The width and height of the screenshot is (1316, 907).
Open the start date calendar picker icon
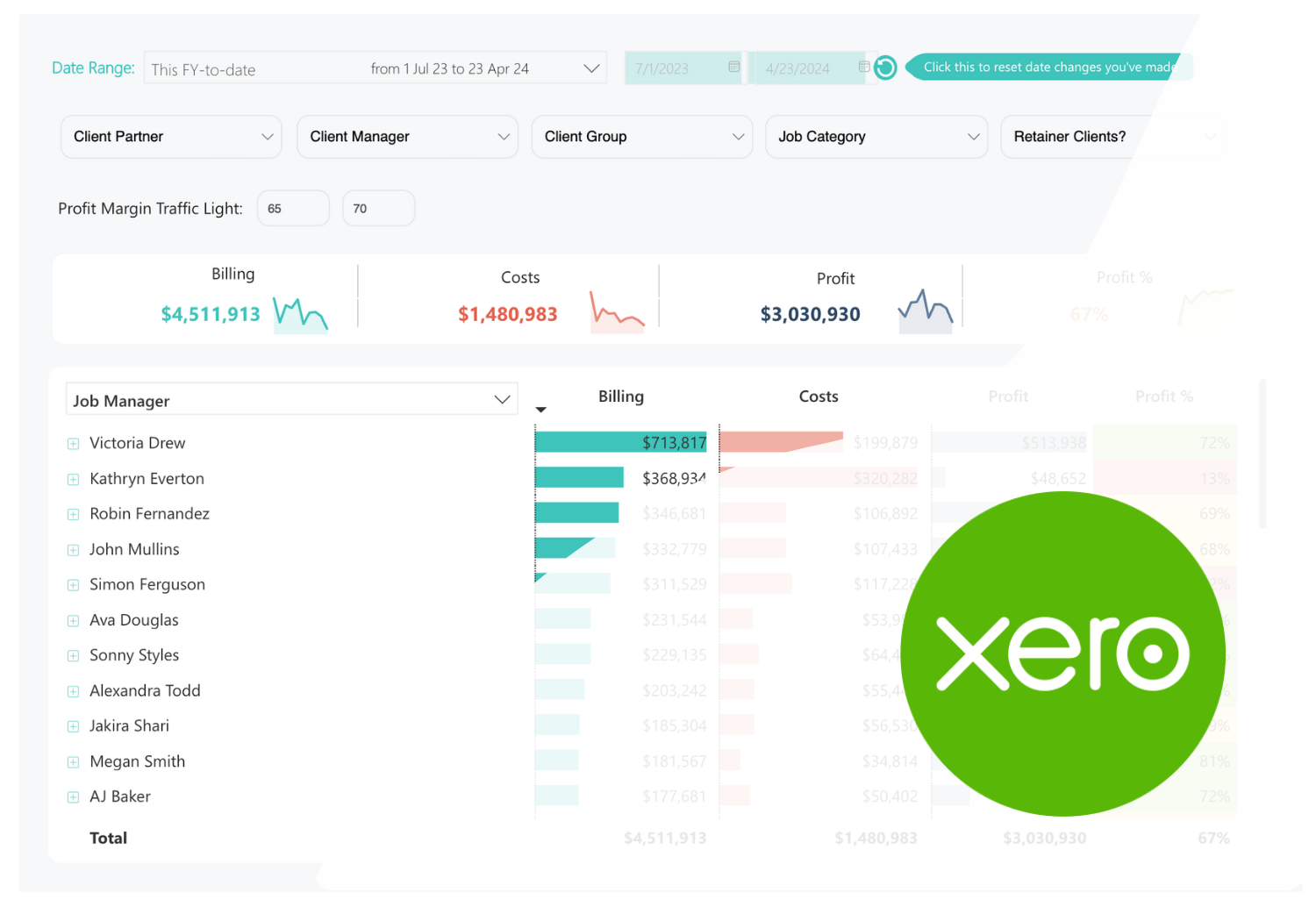coord(733,67)
